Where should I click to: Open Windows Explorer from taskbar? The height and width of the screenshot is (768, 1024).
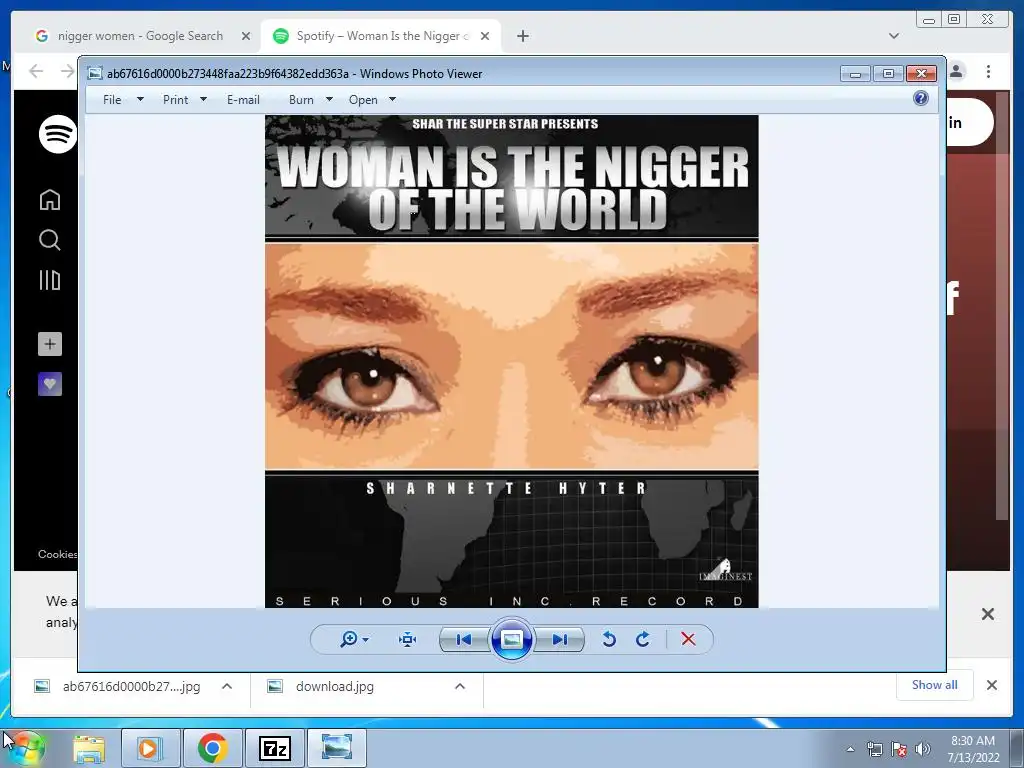click(x=89, y=748)
